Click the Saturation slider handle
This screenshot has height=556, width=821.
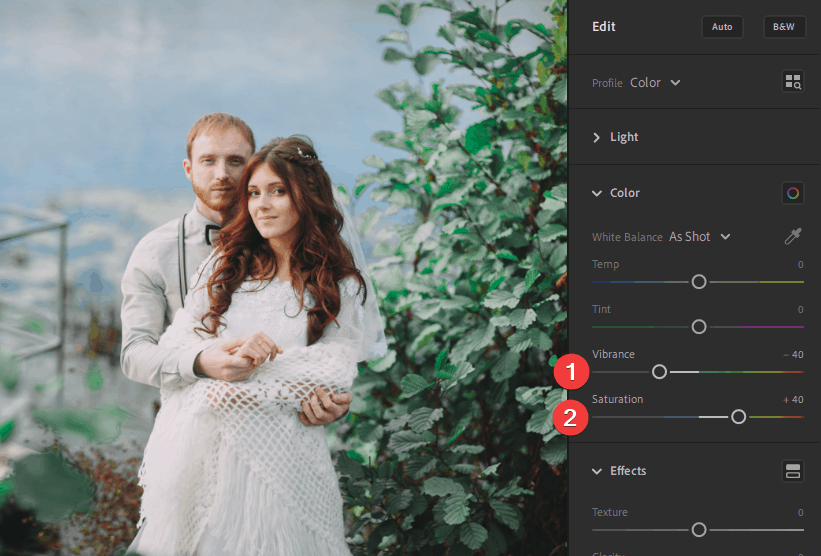pos(738,417)
